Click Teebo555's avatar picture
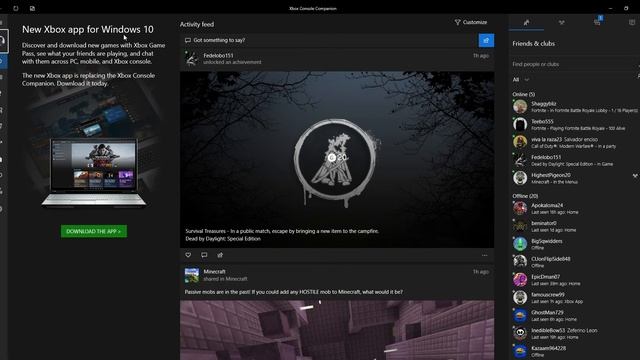Image resolution: width=640 pixels, height=360 pixels. coord(520,124)
